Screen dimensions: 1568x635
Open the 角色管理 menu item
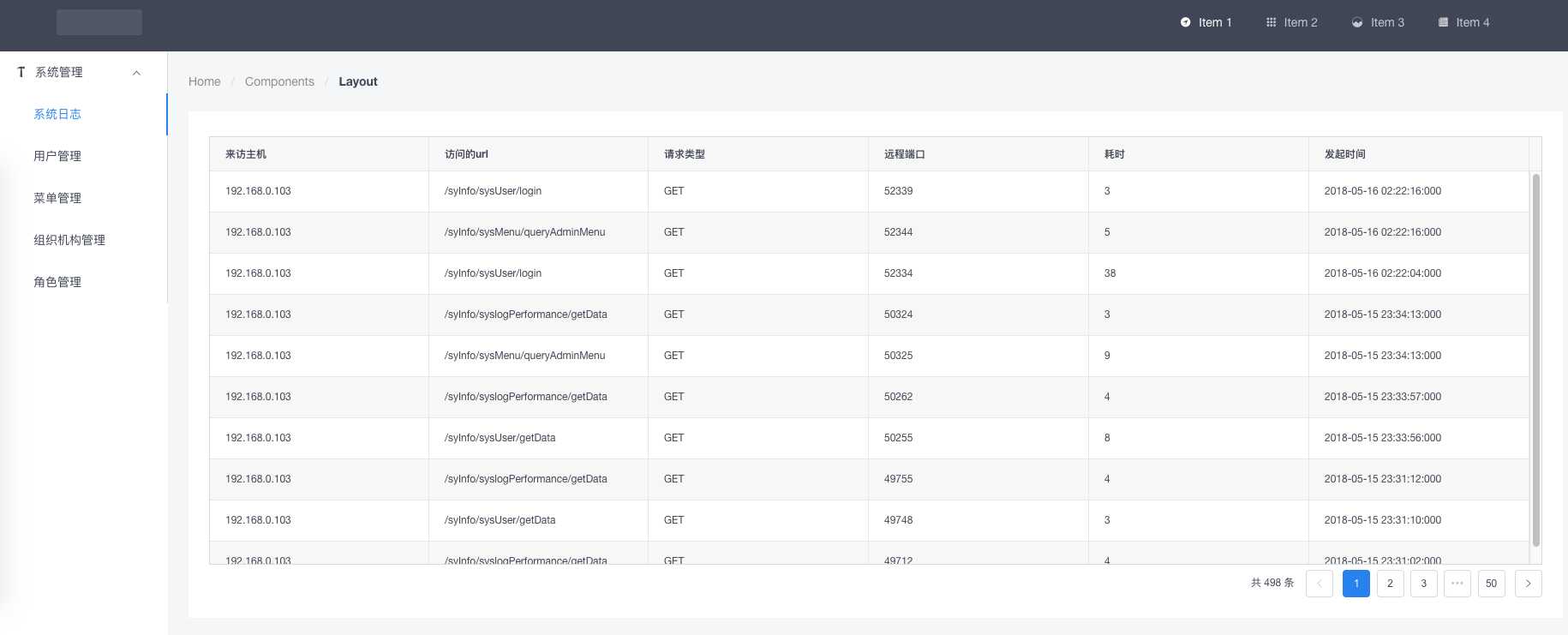coord(83,282)
